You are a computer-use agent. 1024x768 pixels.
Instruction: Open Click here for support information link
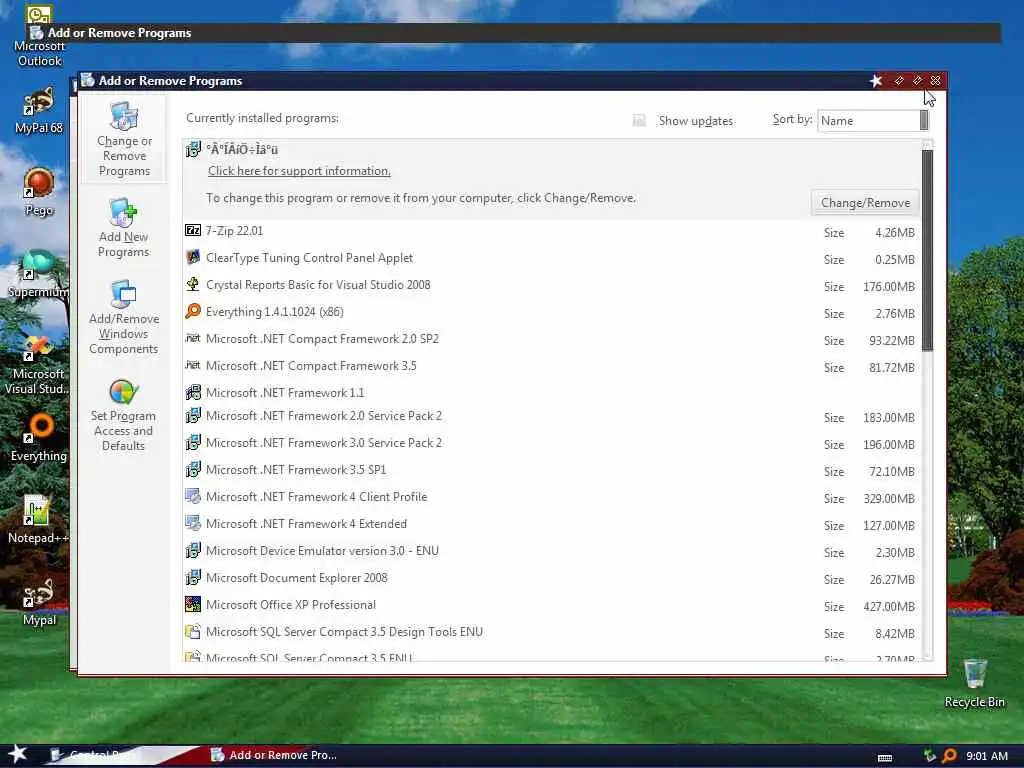(x=299, y=170)
